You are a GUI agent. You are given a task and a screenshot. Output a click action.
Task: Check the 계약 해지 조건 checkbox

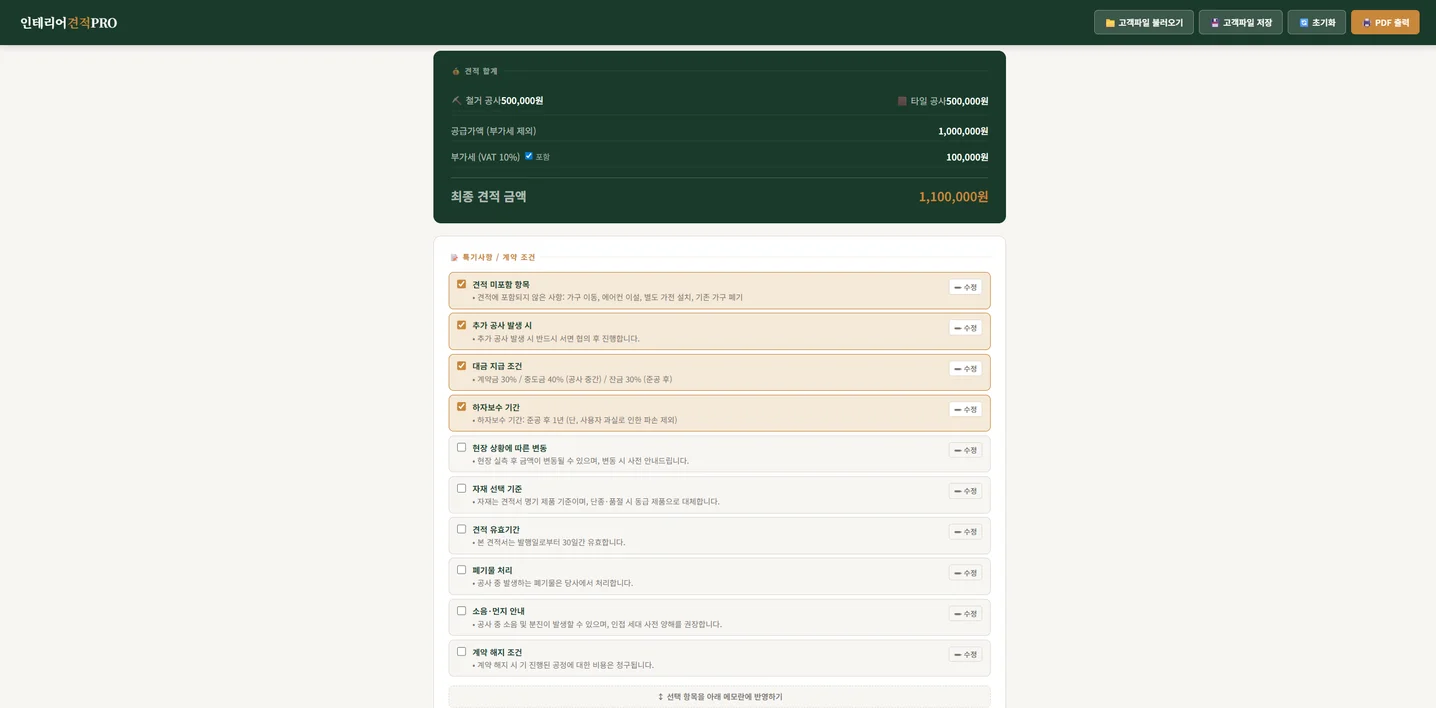tap(461, 652)
